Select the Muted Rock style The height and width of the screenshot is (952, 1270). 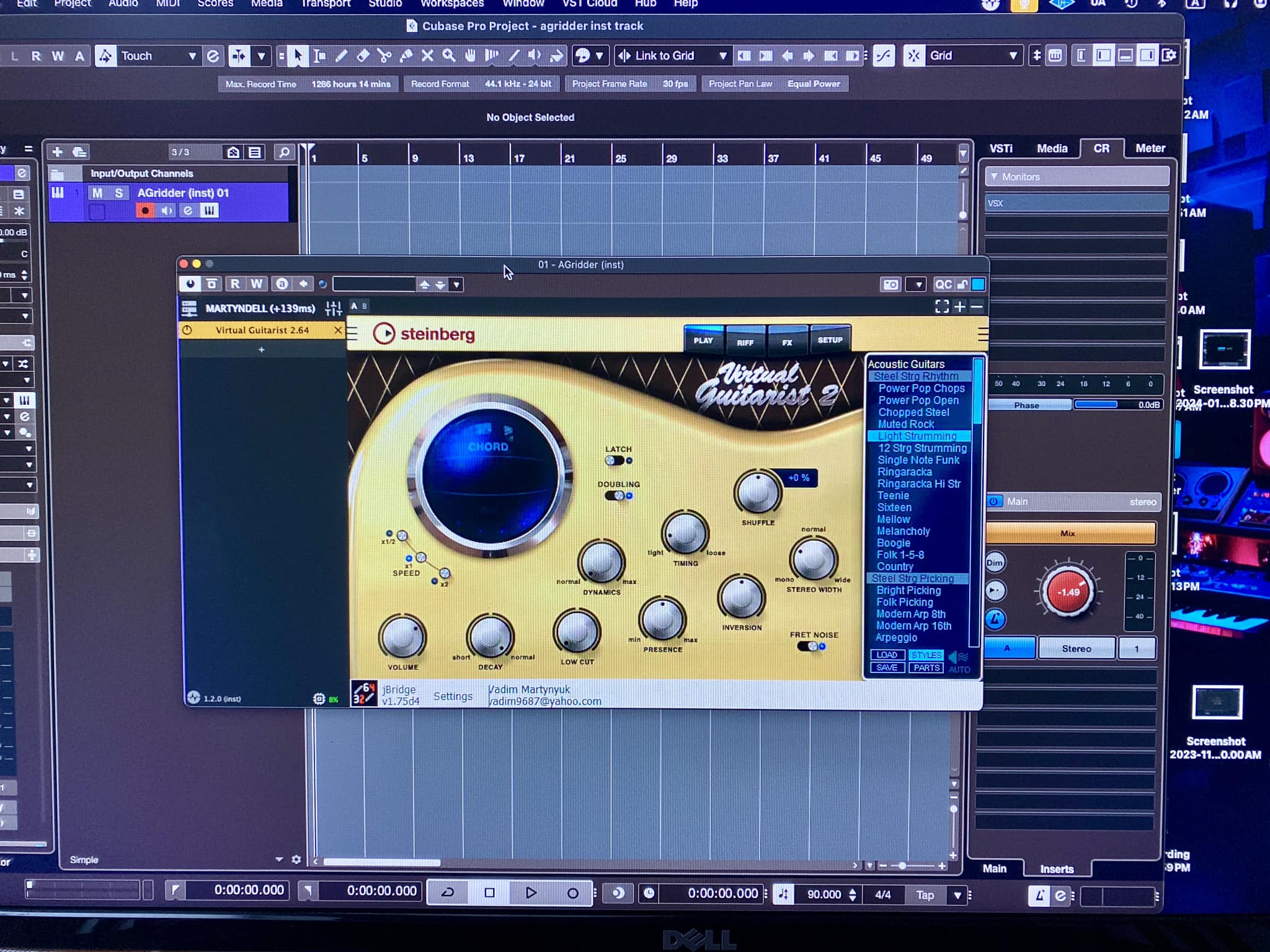click(x=906, y=424)
